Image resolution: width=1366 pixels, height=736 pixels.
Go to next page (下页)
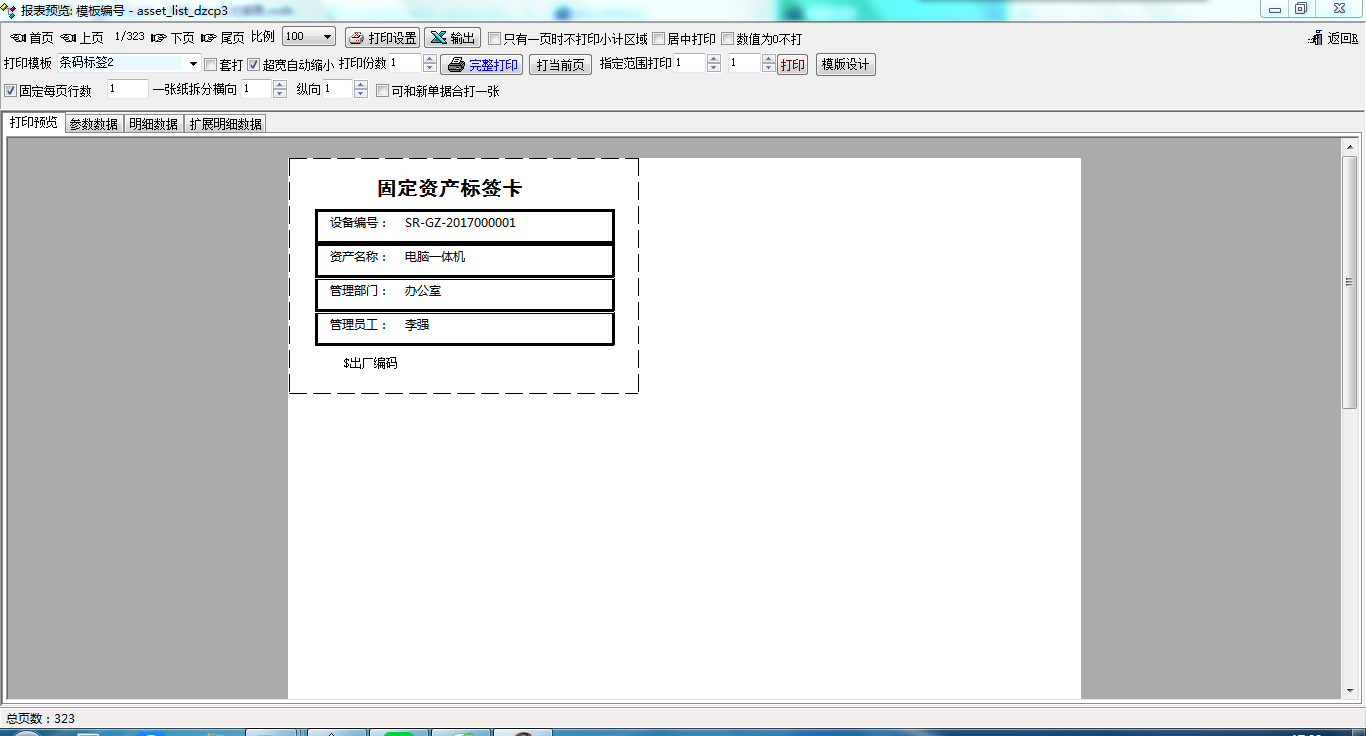[172, 38]
